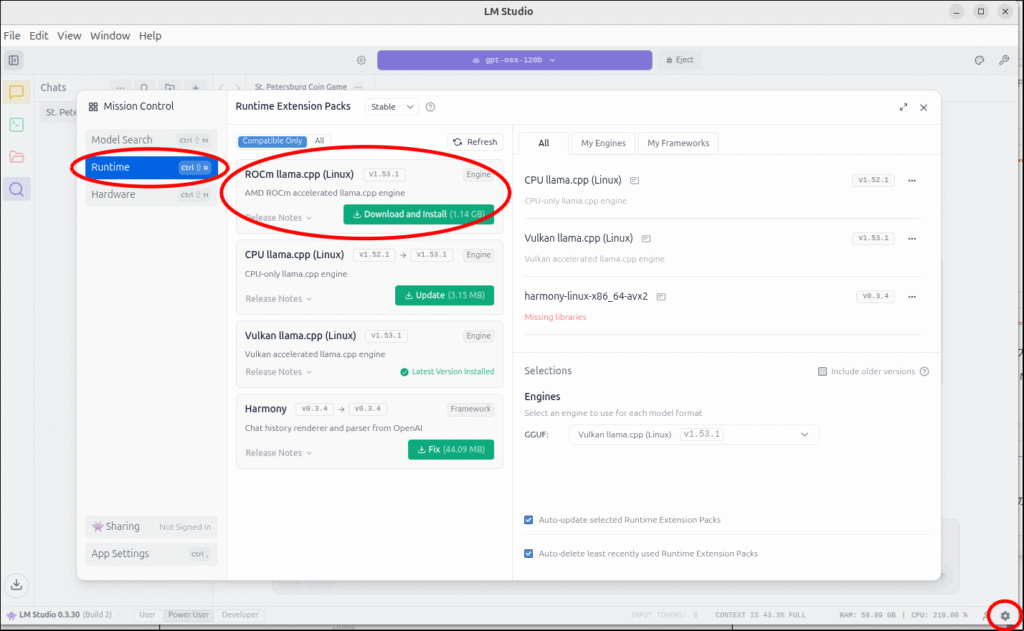Toggle Auto-update selected Runtime Extension Packs
Viewport: 1024px width, 631px height.
[529, 520]
